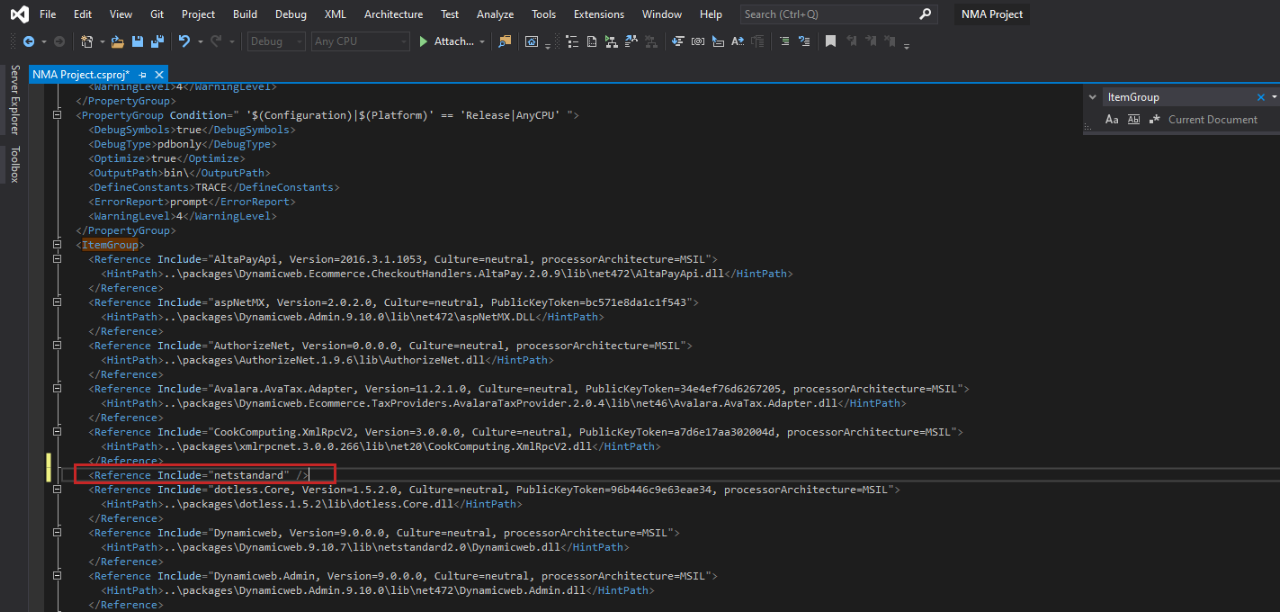The image size is (1280, 612).
Task: Click the green Attach start arrow
Action: 423,42
